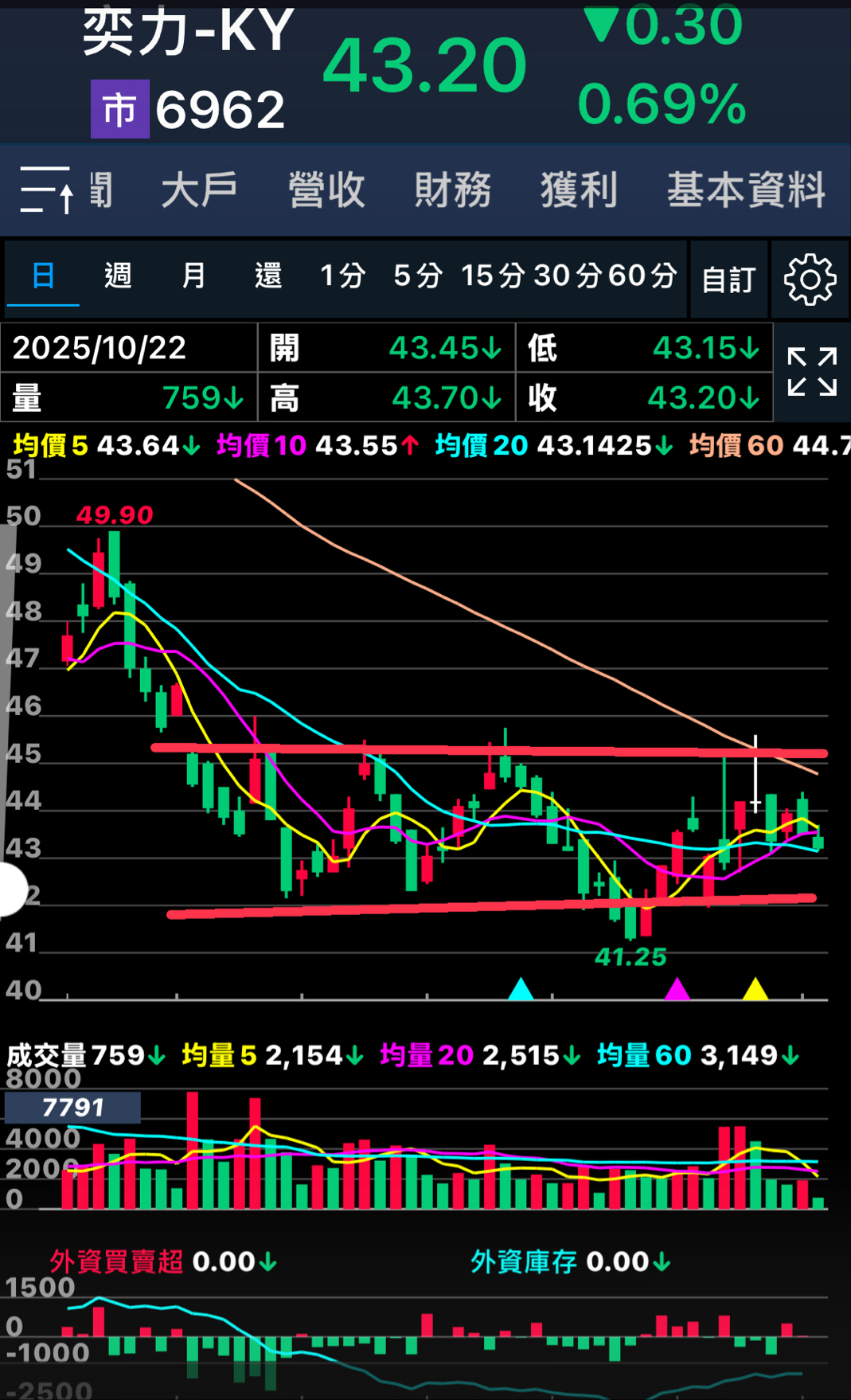This screenshot has height=1400, width=851.
Task: Tap the 7791 volume value tag
Action: [73, 1107]
